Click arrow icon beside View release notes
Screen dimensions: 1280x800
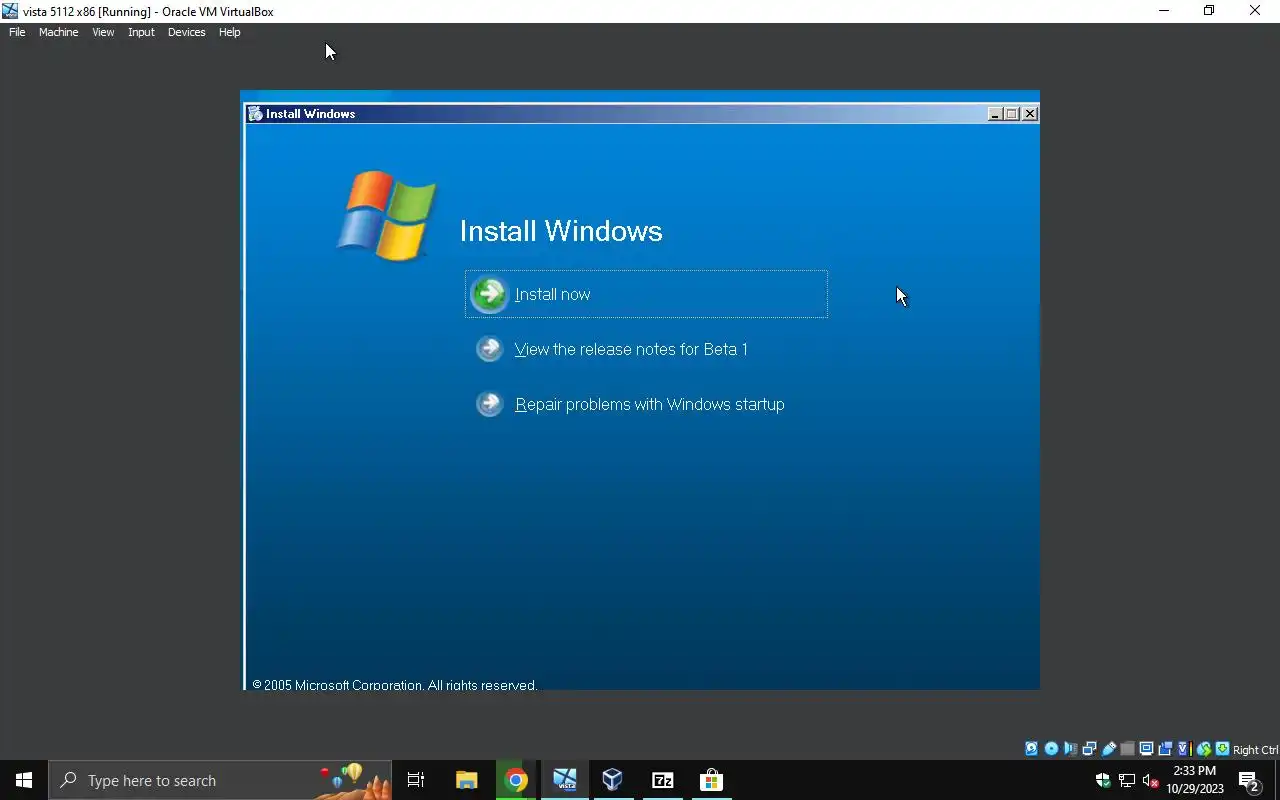coord(489,348)
